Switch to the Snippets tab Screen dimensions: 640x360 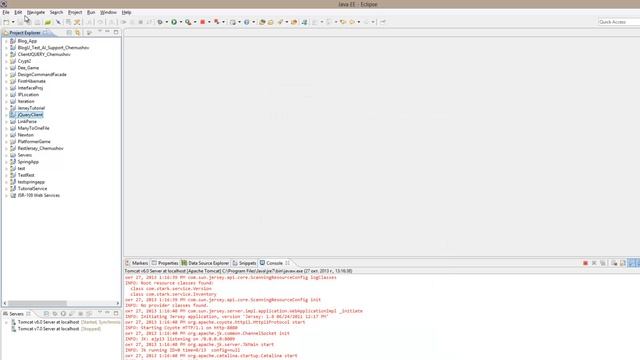[244, 263]
